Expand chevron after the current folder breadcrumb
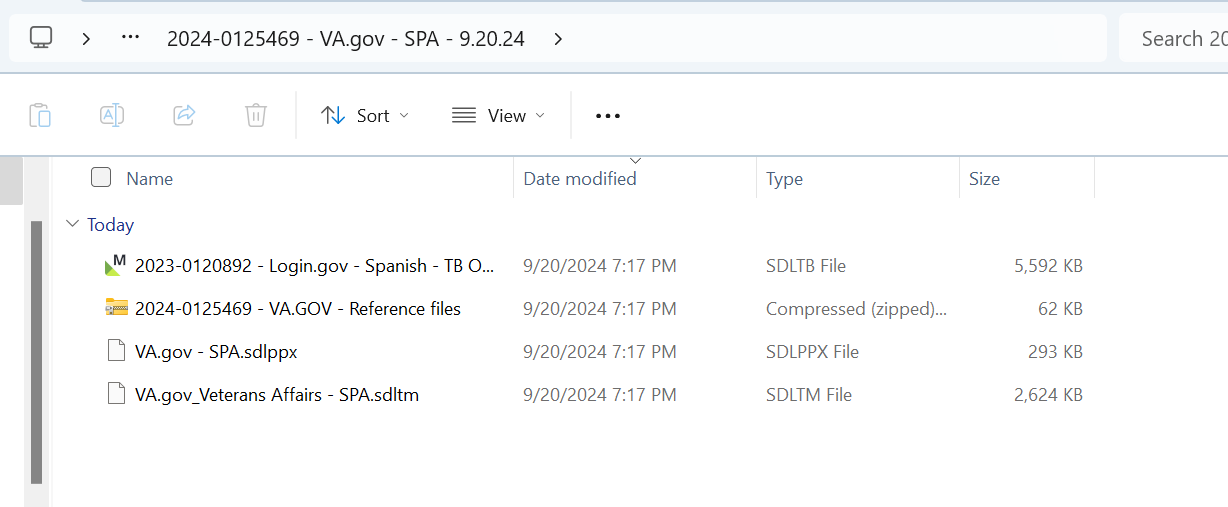 558,38
